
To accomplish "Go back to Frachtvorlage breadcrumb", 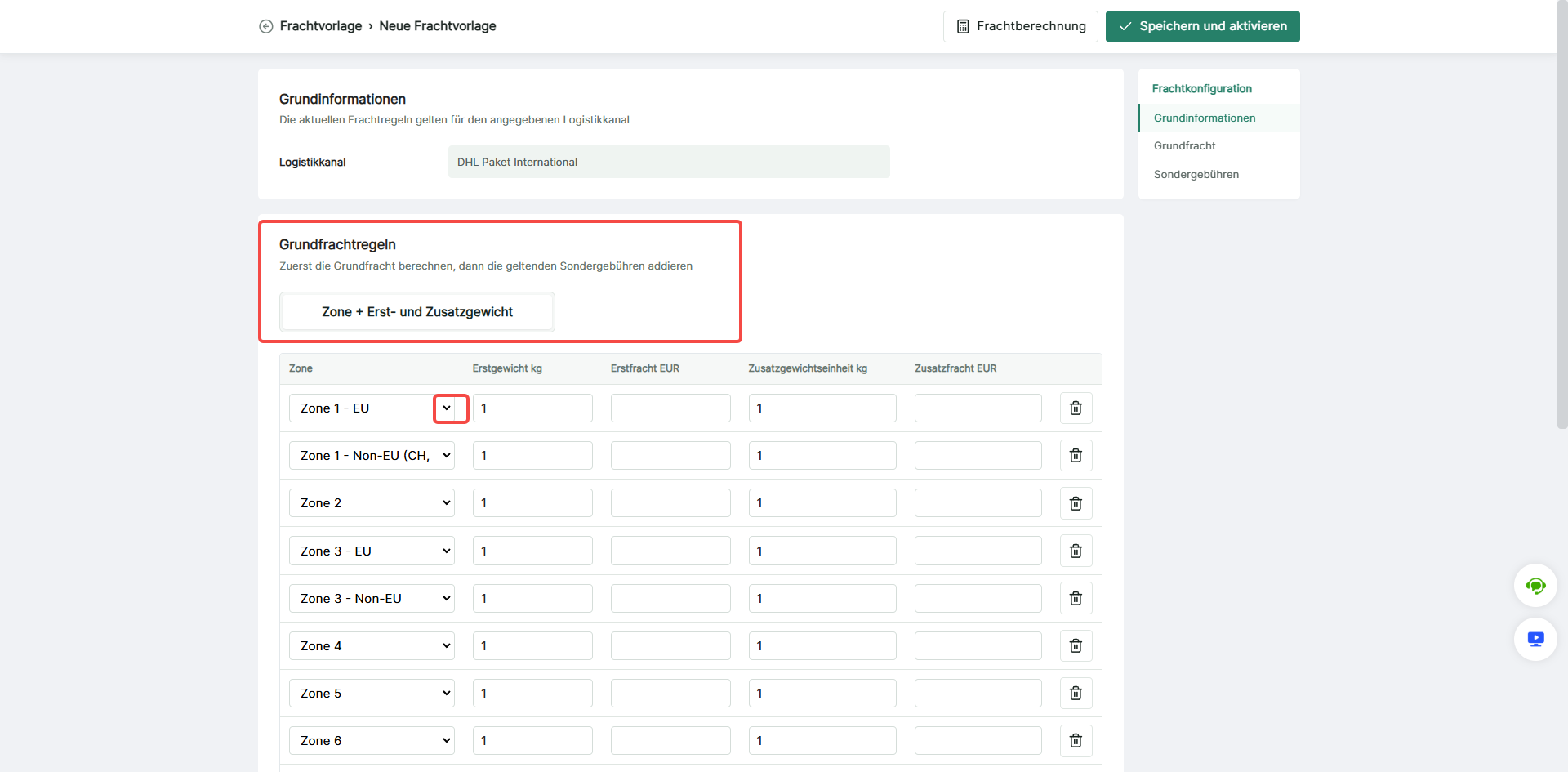I will 321,26.
